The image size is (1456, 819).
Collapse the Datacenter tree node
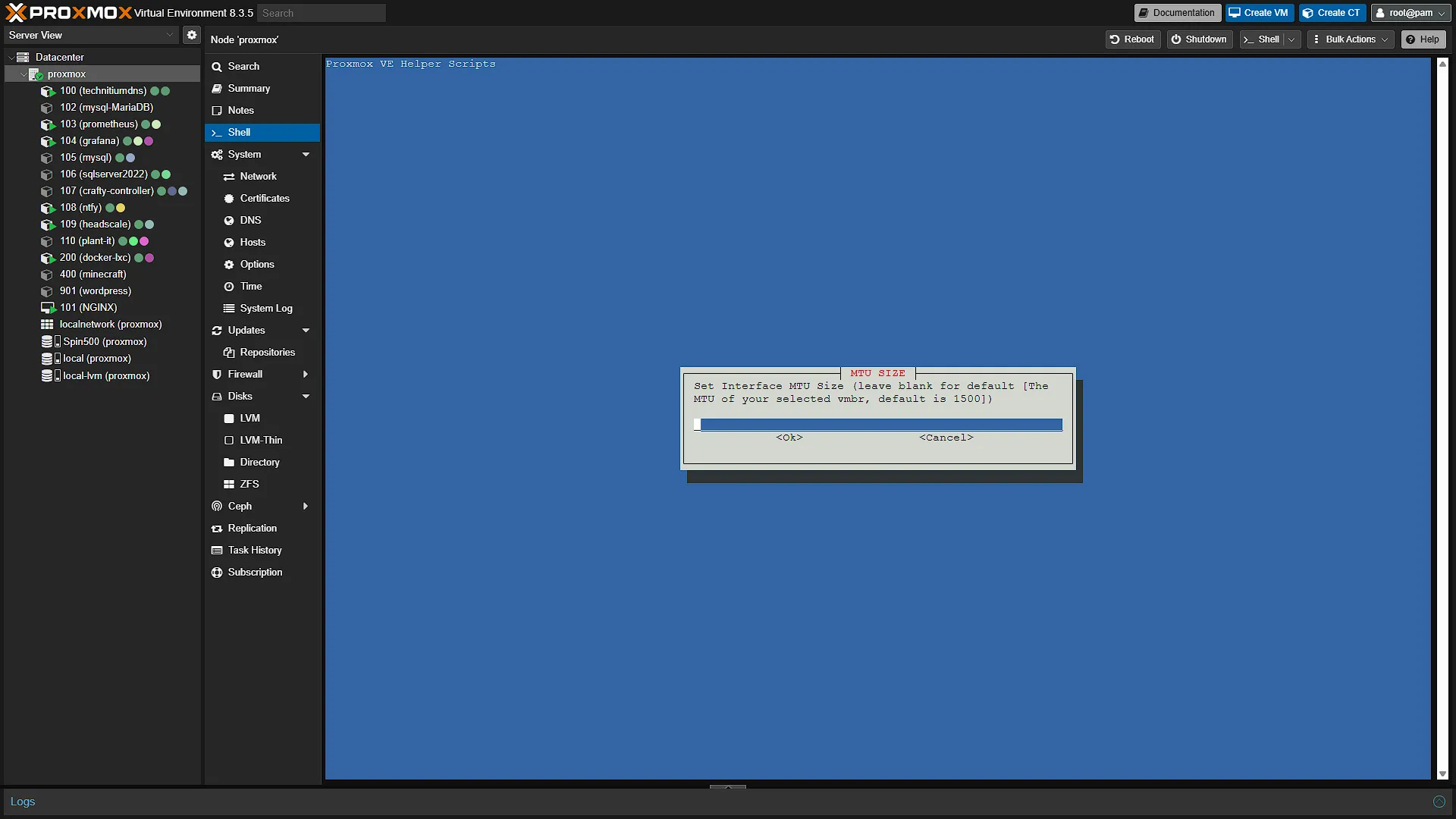click(x=11, y=58)
